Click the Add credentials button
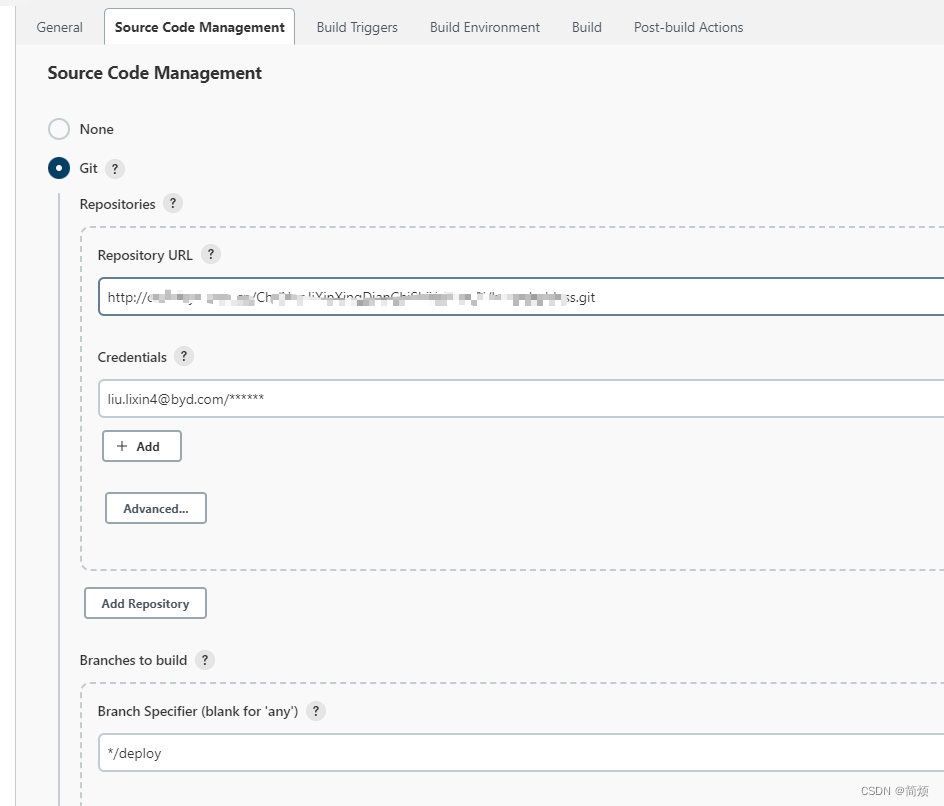Viewport: 944px width, 806px height. click(x=142, y=446)
